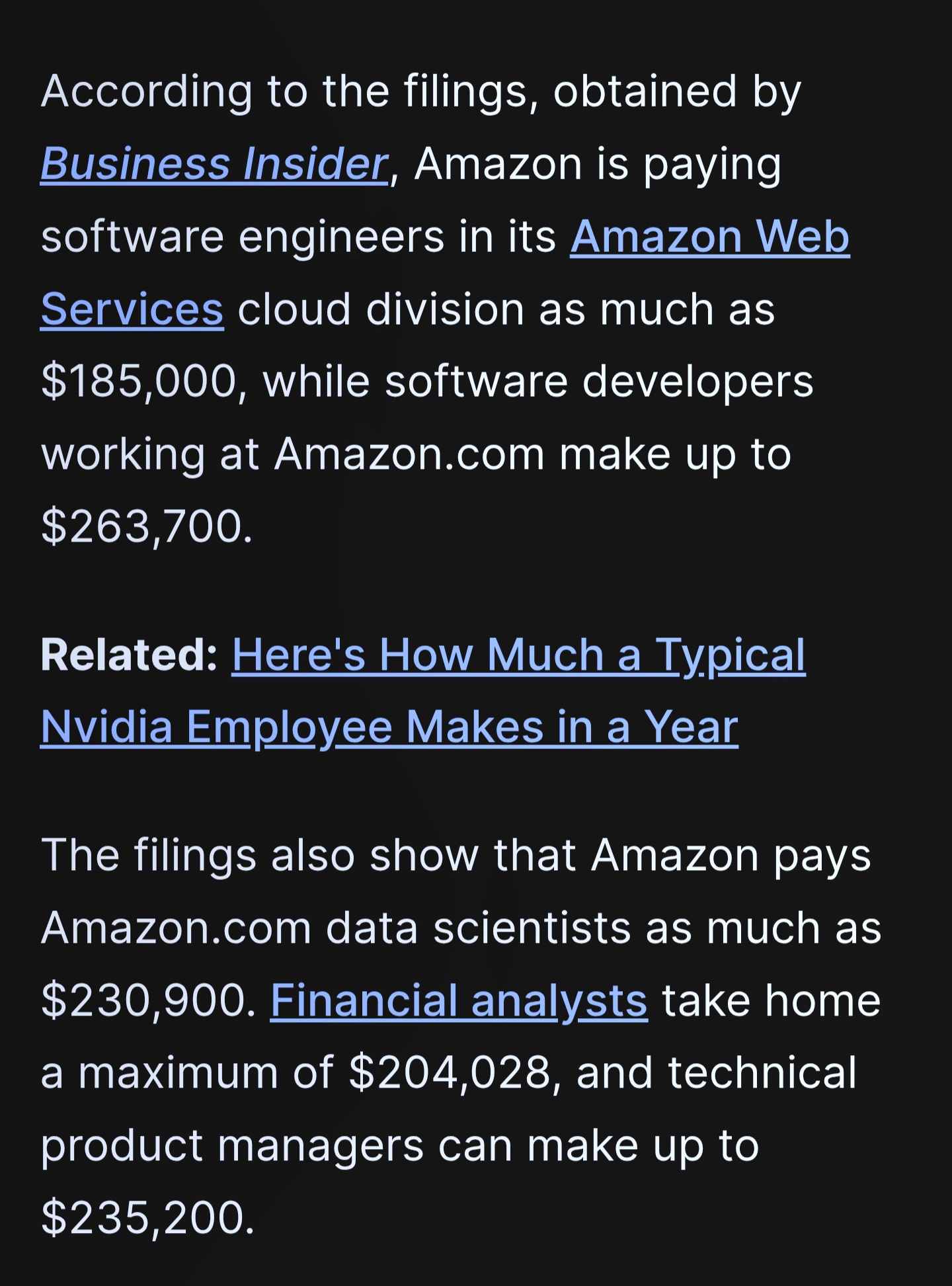Click the 'technical' word before product managers
This screenshot has height=1286, width=952.
[762, 1072]
